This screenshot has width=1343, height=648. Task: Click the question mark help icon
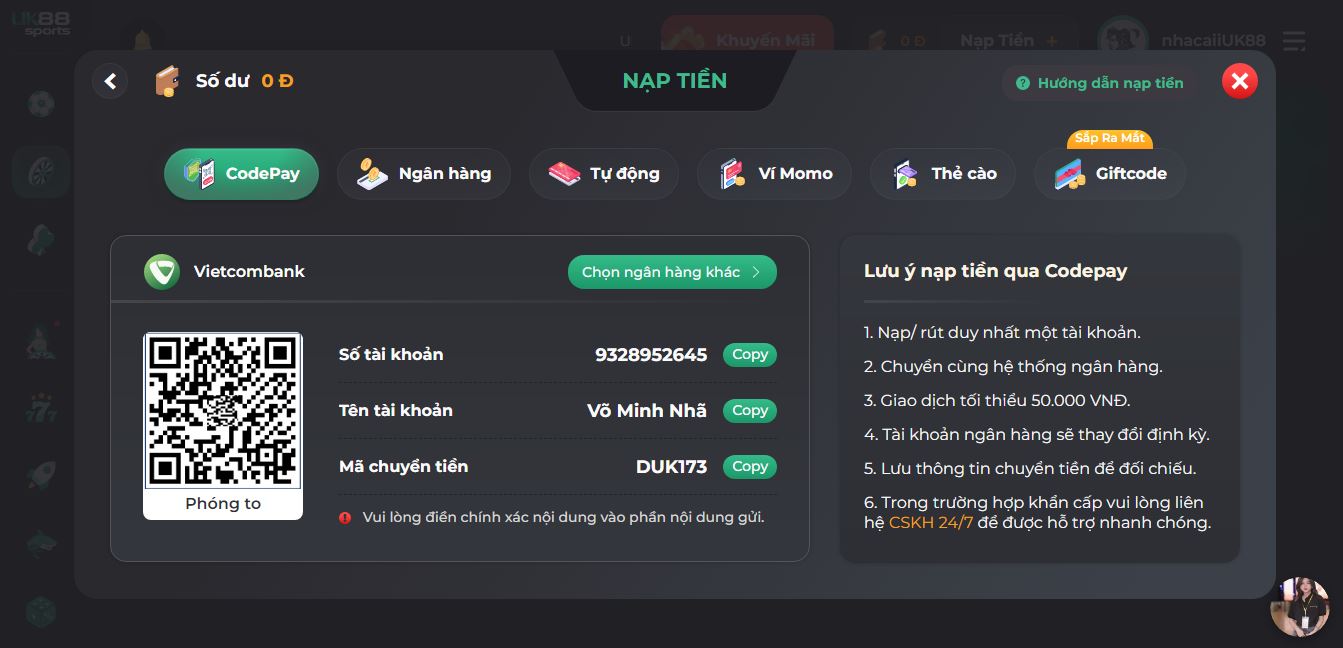point(1022,84)
